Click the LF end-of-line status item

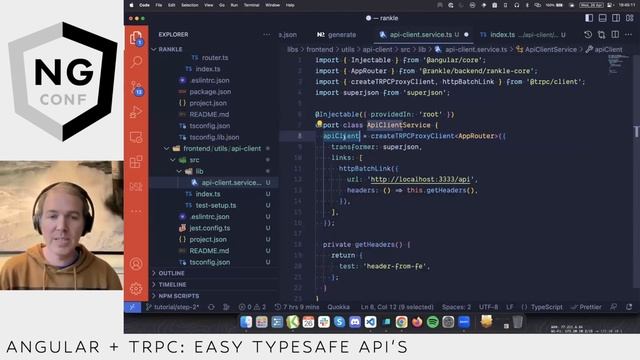(510, 307)
